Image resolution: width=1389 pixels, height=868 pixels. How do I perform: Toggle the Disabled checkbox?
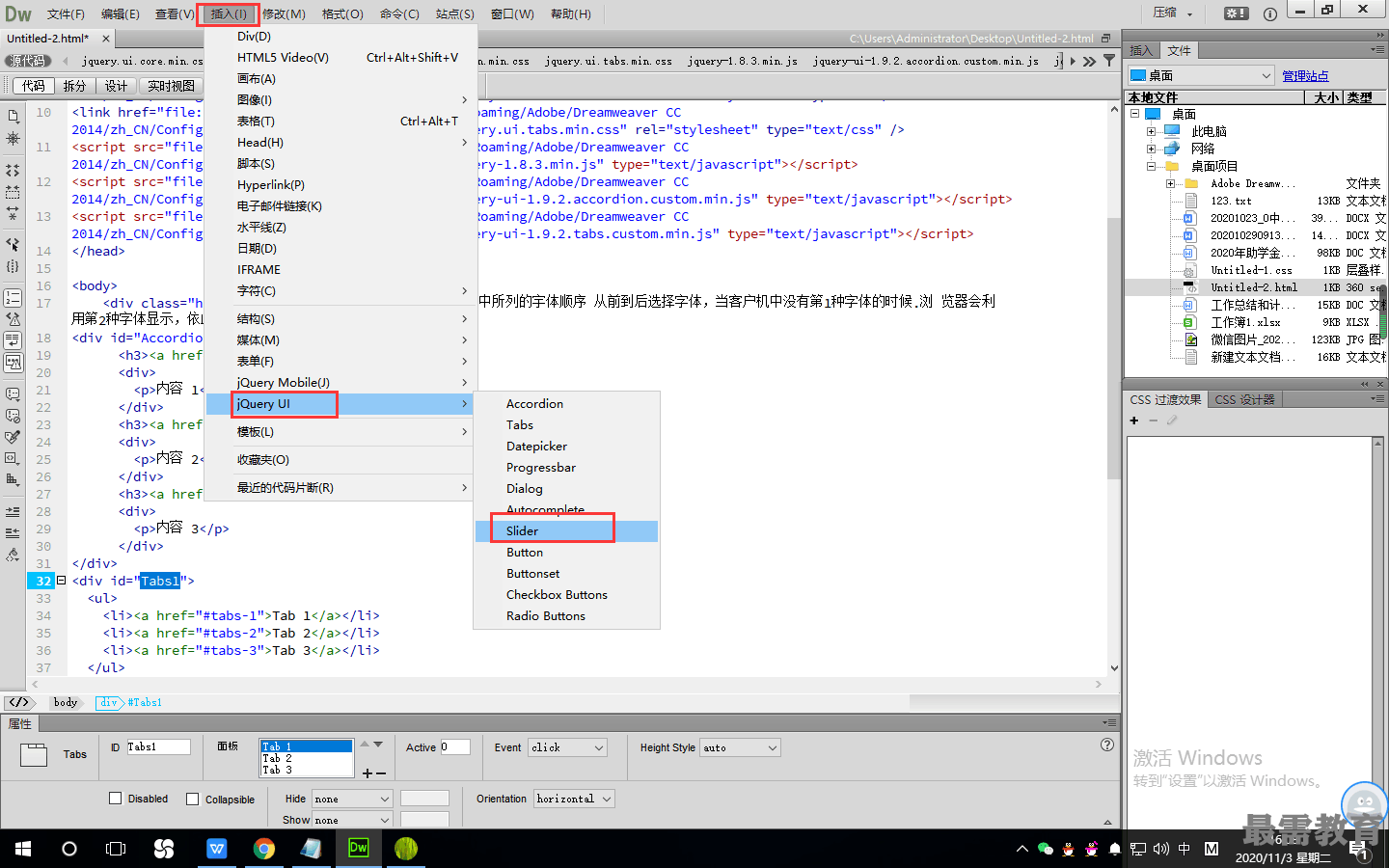pyautogui.click(x=116, y=799)
